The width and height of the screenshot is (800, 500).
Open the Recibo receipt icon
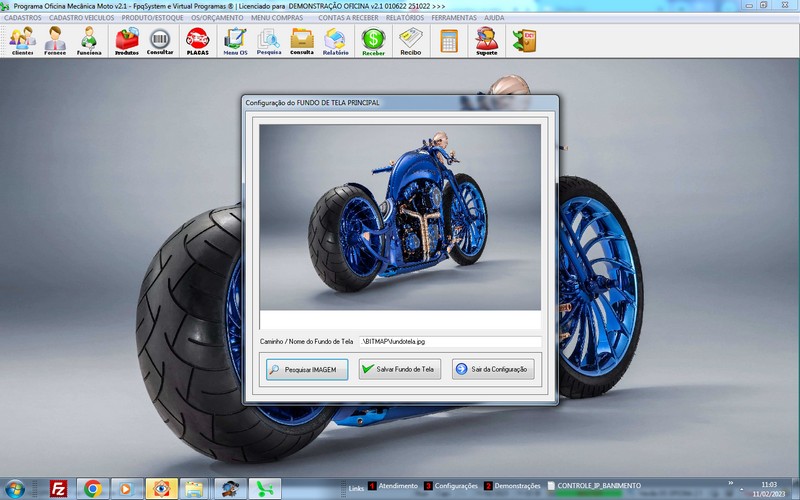pos(411,41)
